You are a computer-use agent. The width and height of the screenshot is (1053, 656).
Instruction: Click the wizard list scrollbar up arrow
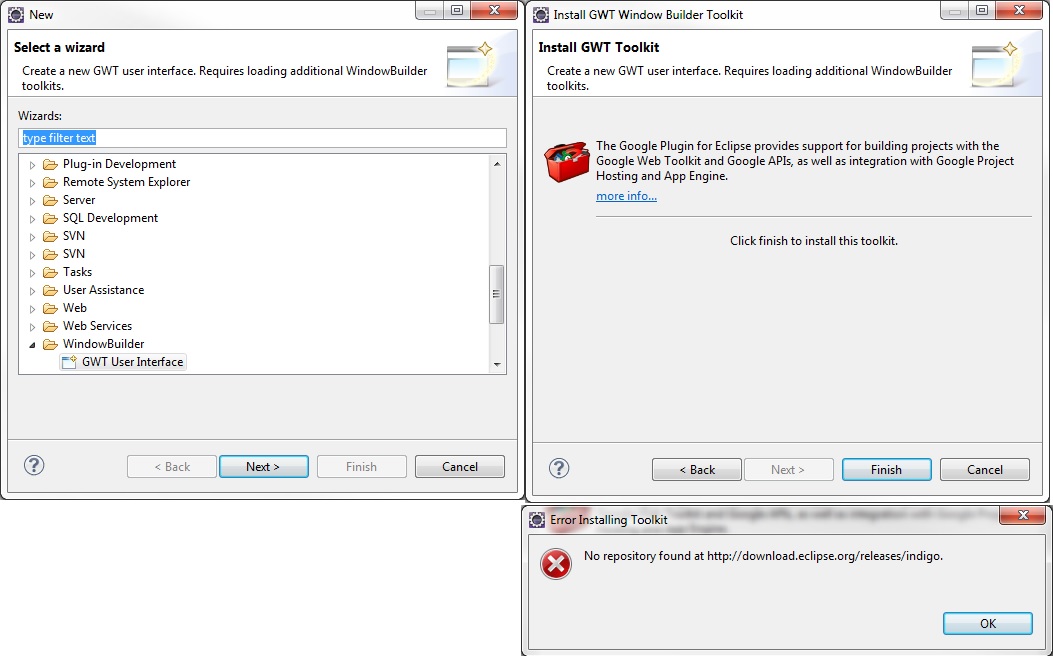(497, 164)
